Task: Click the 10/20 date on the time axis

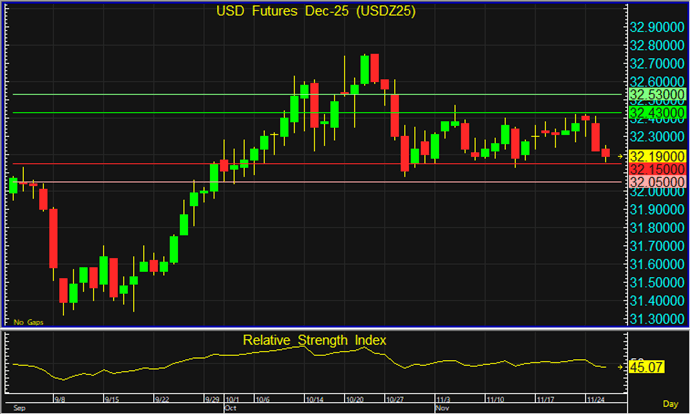Action: (354, 397)
